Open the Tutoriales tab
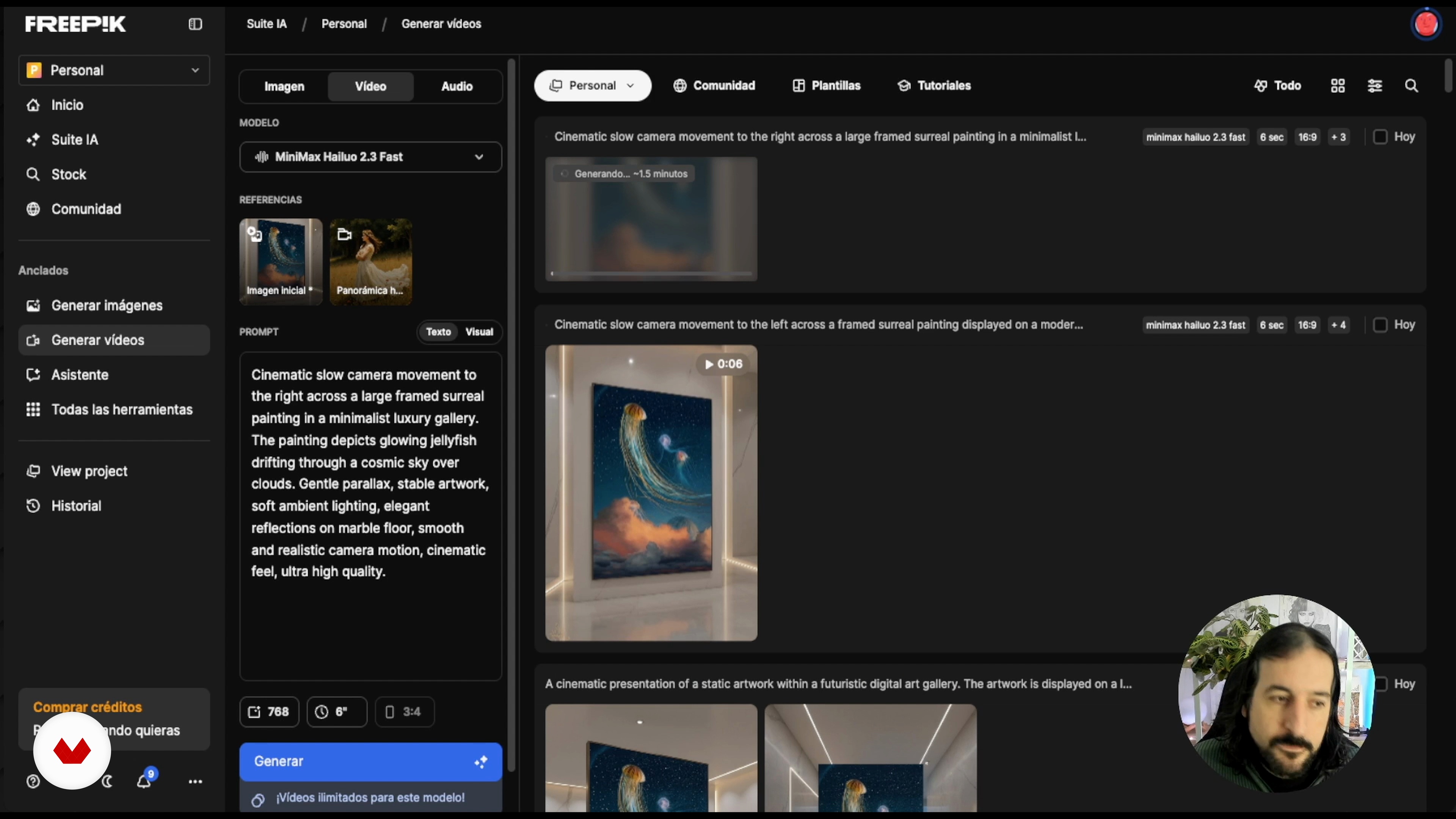This screenshot has height=819, width=1456. [934, 85]
